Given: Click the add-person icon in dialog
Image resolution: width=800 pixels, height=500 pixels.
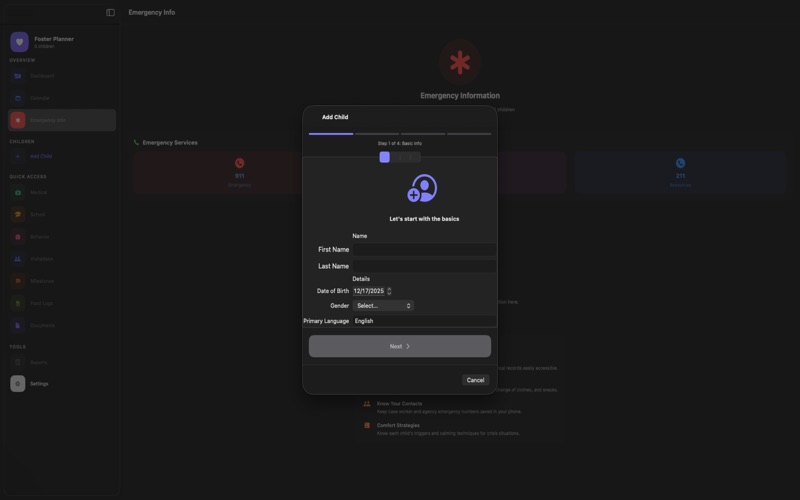Looking at the screenshot, I should click(x=422, y=188).
